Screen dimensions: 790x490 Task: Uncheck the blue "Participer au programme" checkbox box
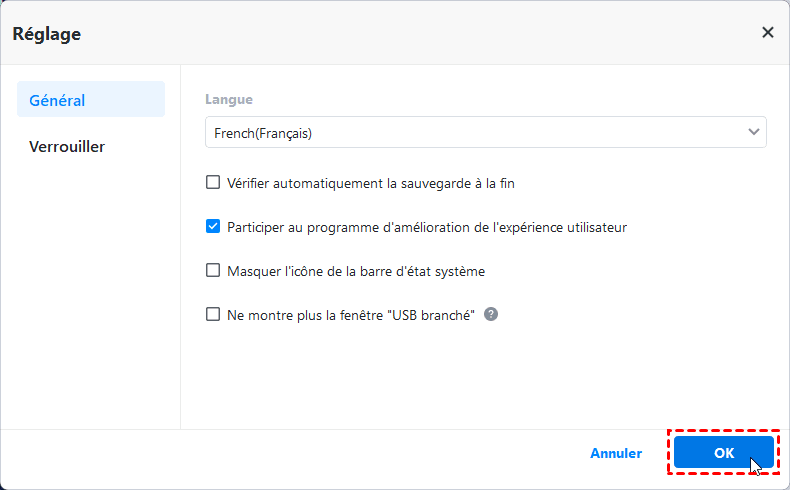213,227
